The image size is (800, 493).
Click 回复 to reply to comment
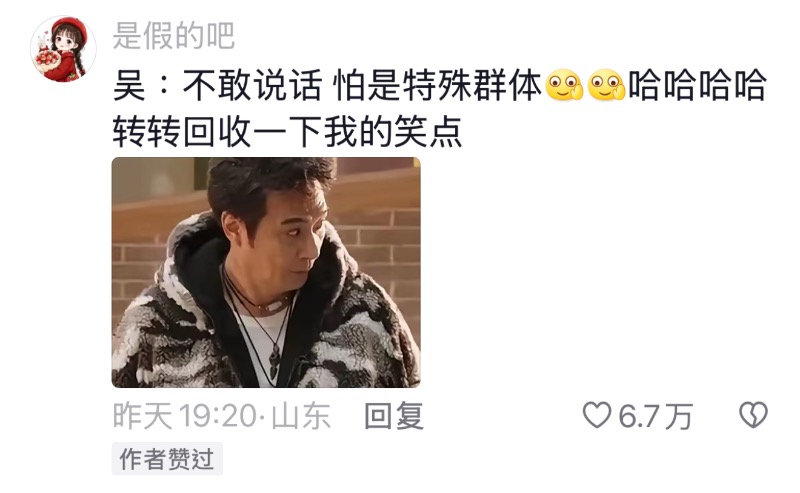point(394,415)
